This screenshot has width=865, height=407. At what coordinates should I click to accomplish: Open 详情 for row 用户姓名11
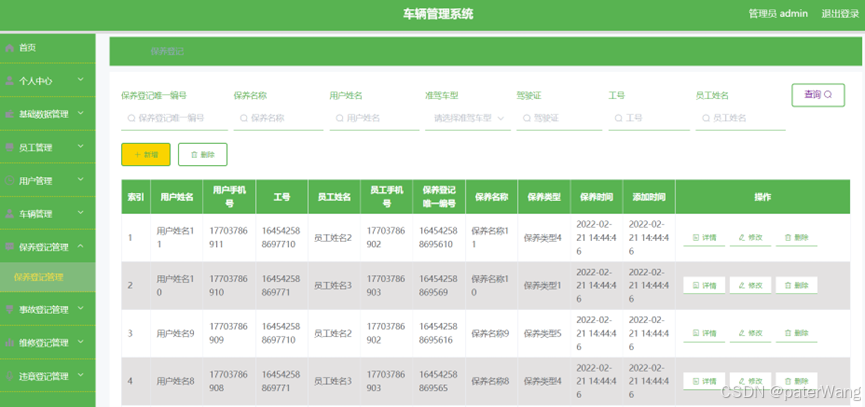704,238
